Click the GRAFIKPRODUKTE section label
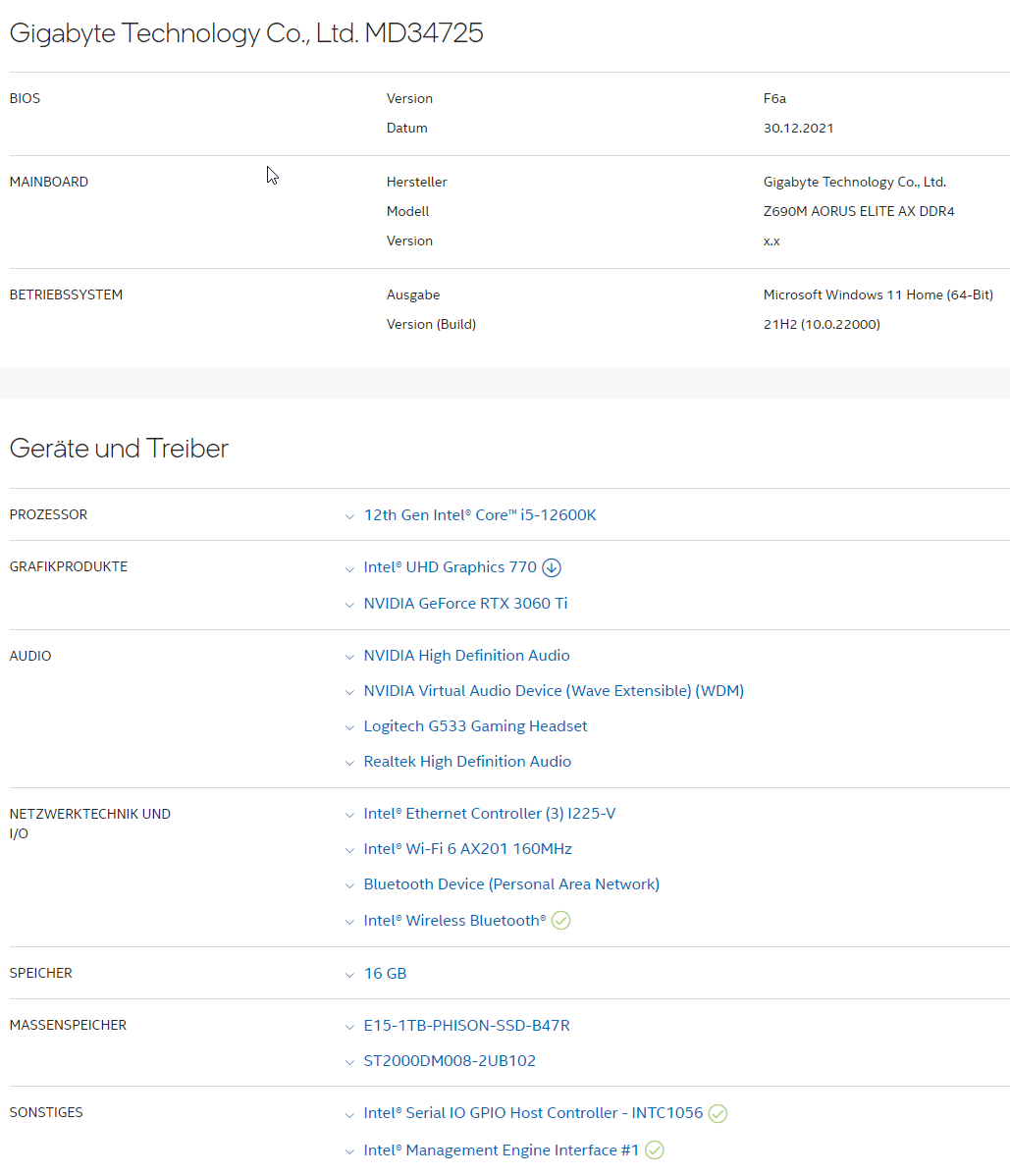Image resolution: width=1010 pixels, height=1176 pixels. [x=69, y=566]
